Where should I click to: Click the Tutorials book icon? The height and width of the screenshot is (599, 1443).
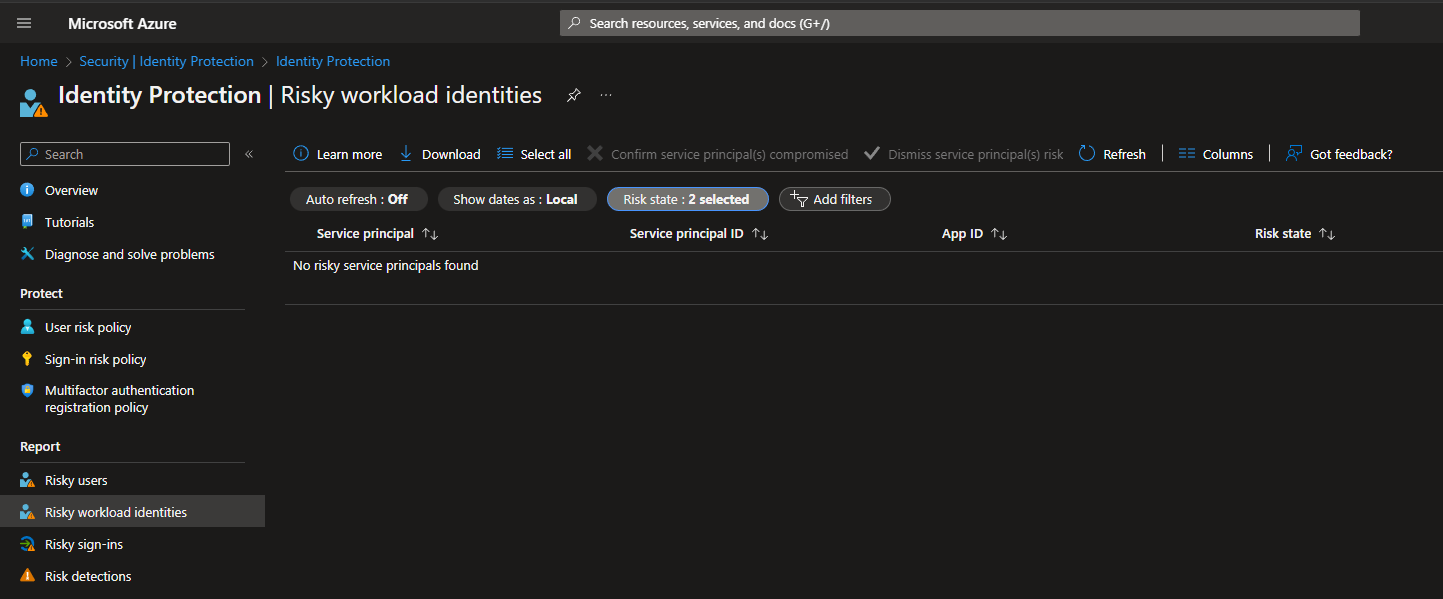click(x=27, y=222)
